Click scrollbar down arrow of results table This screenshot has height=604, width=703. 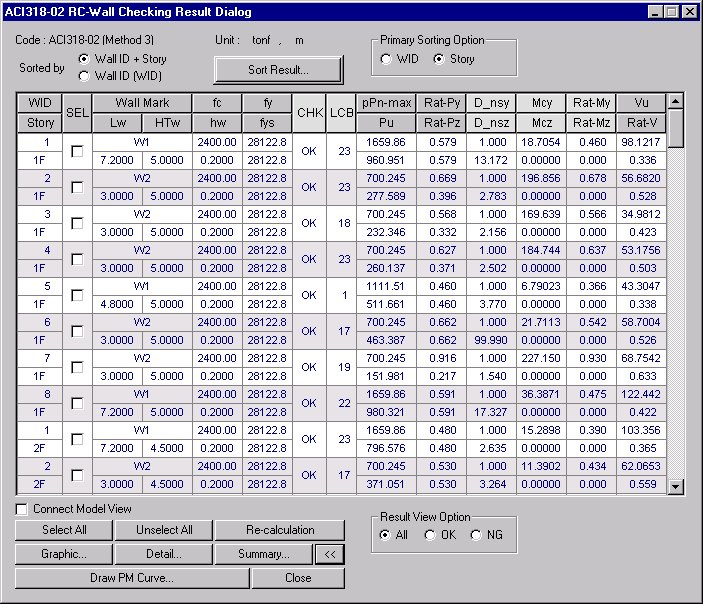point(676,486)
